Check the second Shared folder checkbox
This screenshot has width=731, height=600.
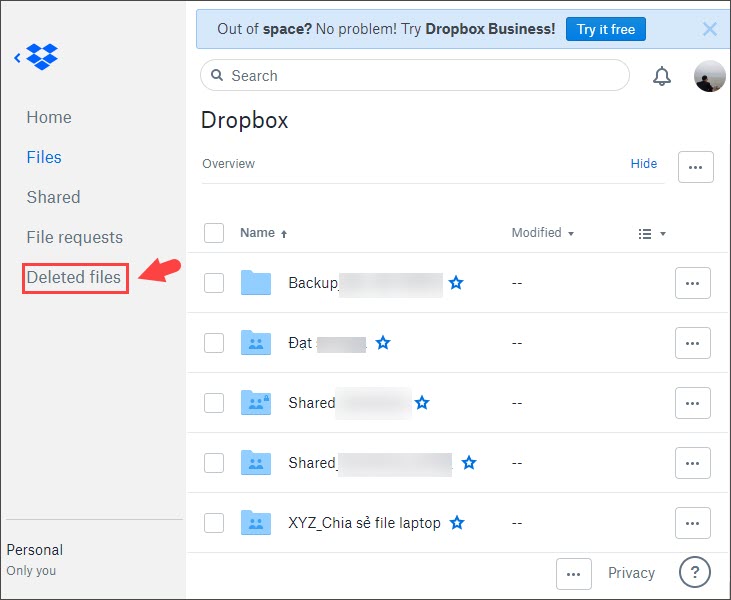point(214,463)
